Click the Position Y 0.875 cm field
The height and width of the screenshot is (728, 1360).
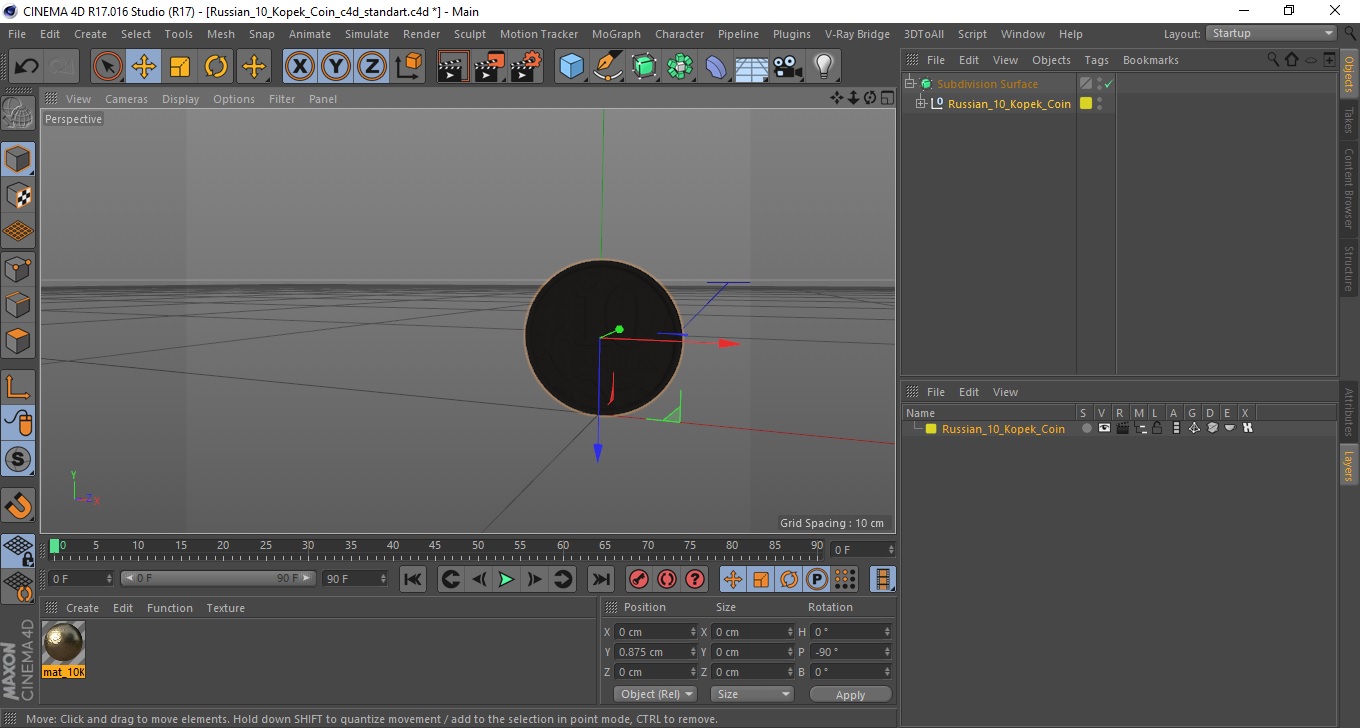coord(656,652)
